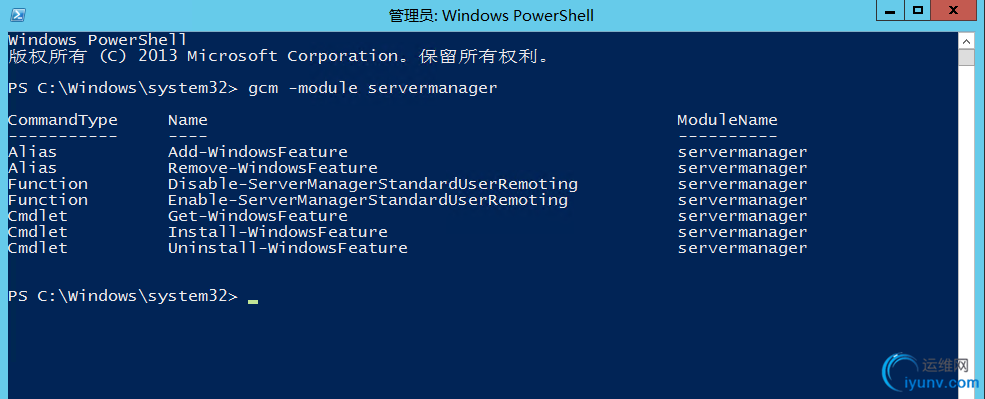This screenshot has height=399, width=985.
Task: Click the Remove-WindowsFeature alias entry
Action: [273, 168]
